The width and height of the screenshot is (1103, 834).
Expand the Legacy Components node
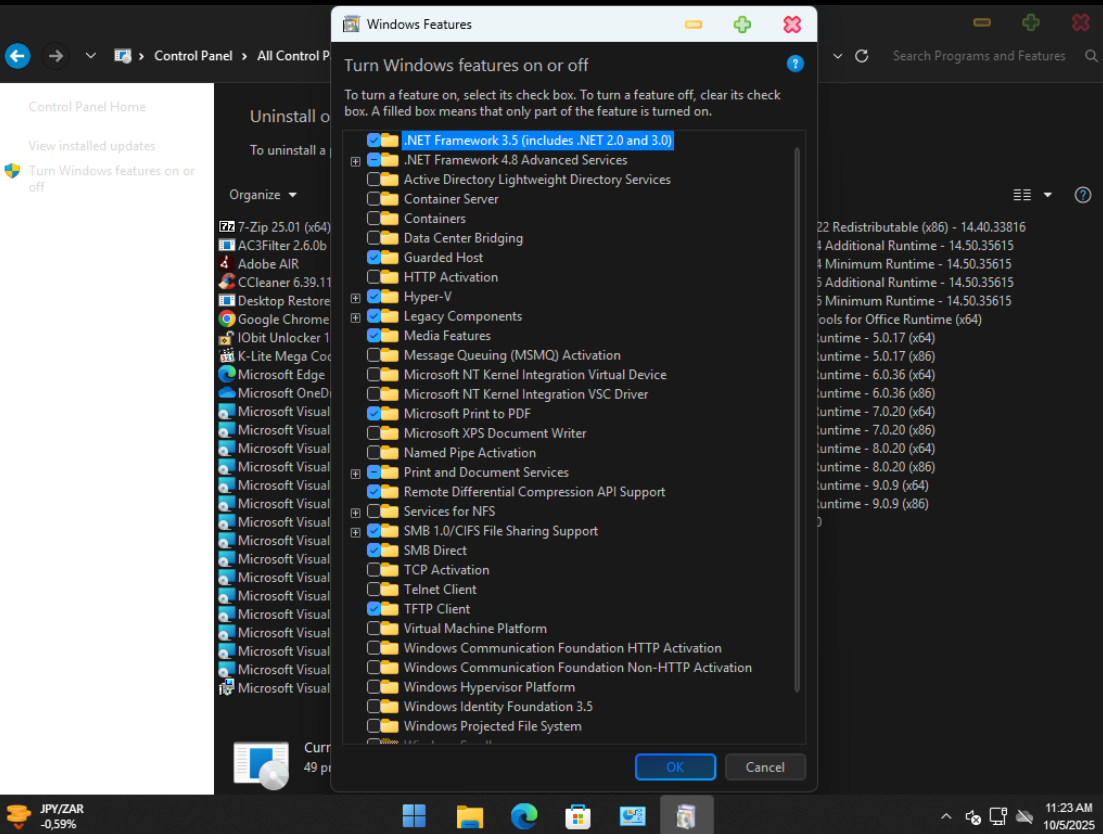355,317
